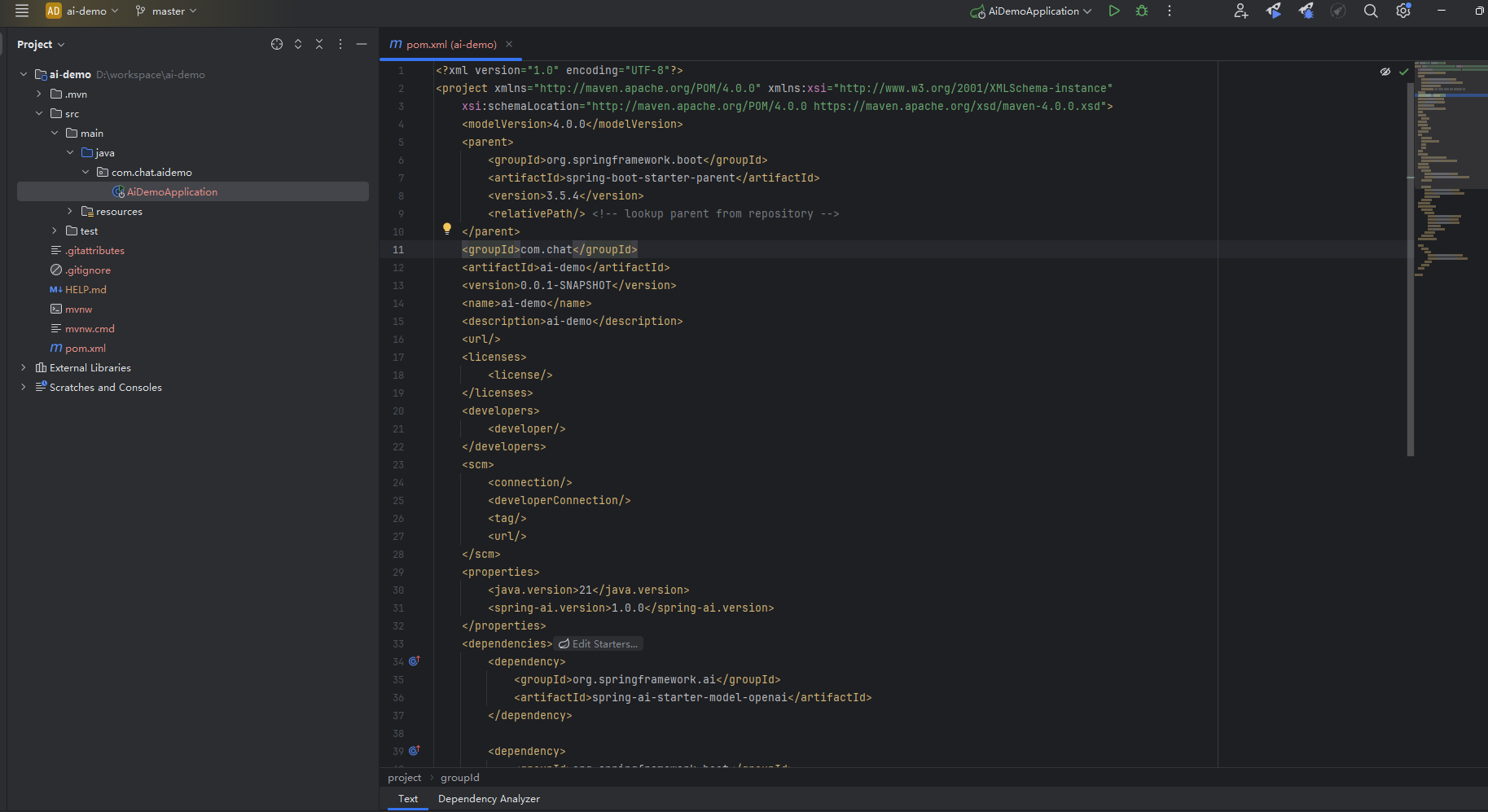
Task: Expand the resources folder
Action: pos(70,211)
